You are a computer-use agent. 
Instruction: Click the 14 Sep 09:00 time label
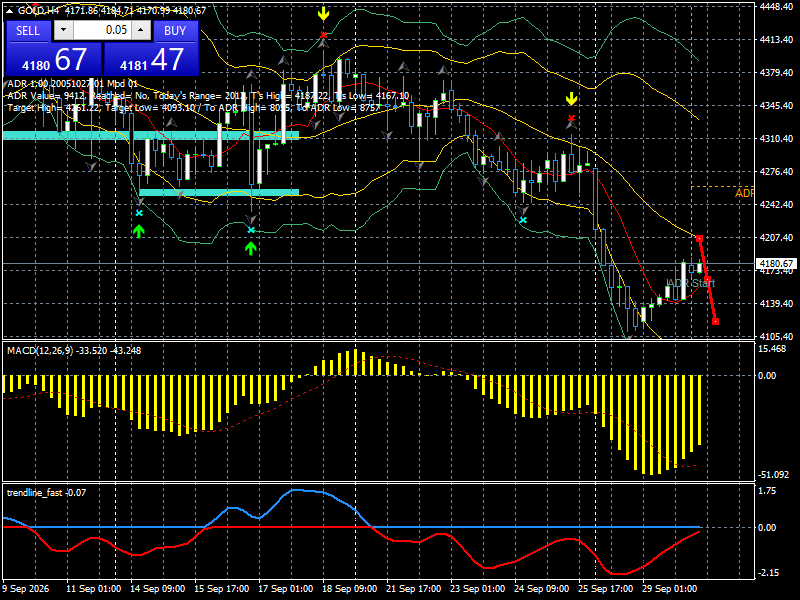(157, 589)
